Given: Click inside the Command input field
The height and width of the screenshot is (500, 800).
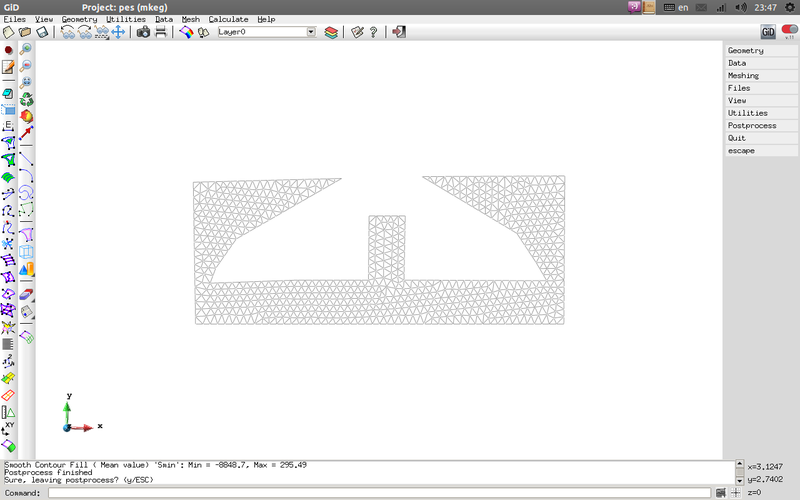Looking at the screenshot, I should click(x=379, y=493).
